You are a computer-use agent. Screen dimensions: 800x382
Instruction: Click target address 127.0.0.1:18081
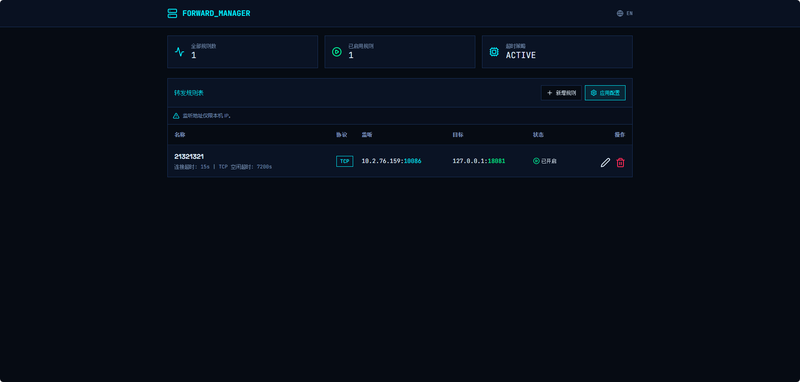point(479,161)
